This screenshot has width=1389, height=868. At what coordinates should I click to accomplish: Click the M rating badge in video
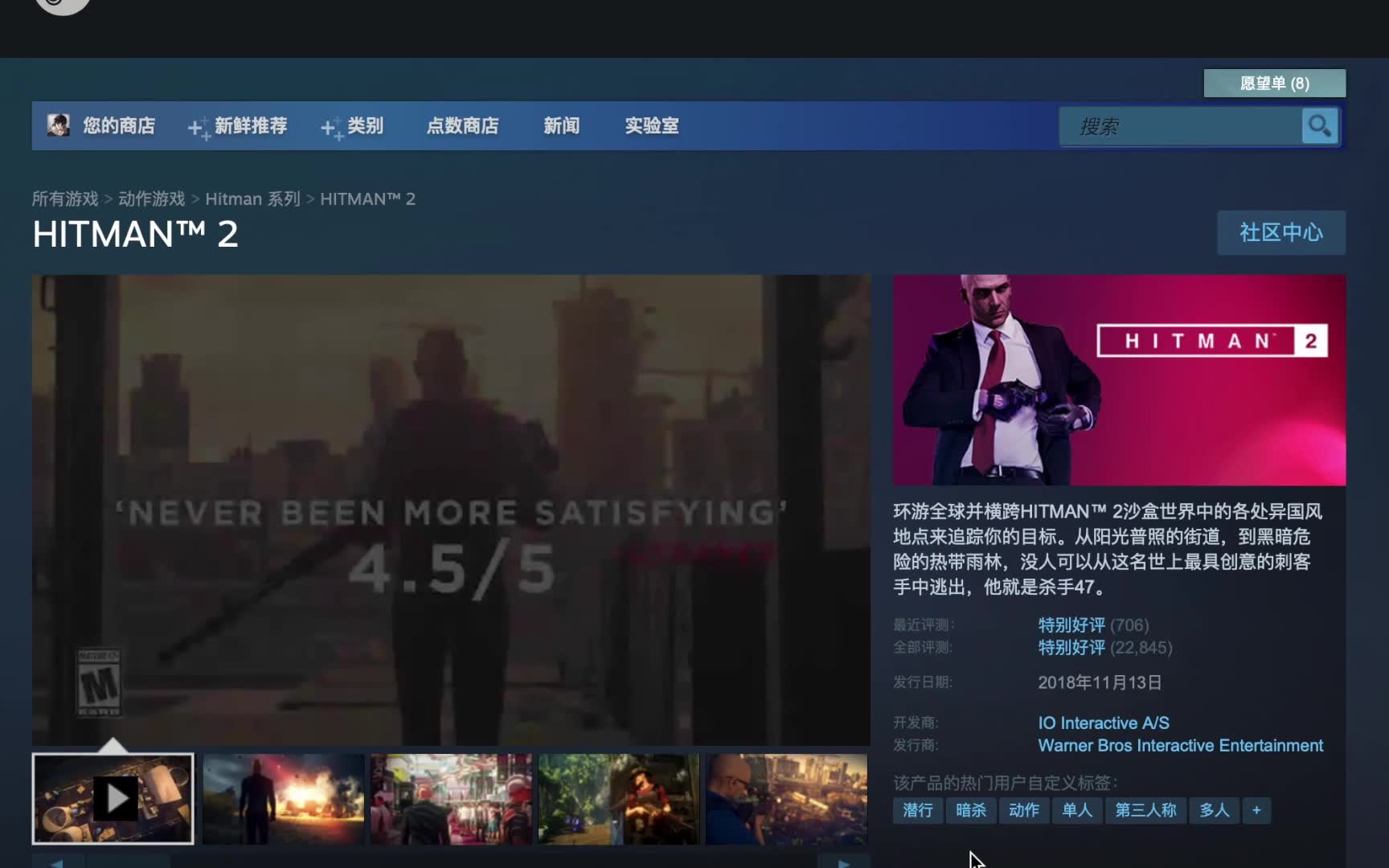(99, 683)
